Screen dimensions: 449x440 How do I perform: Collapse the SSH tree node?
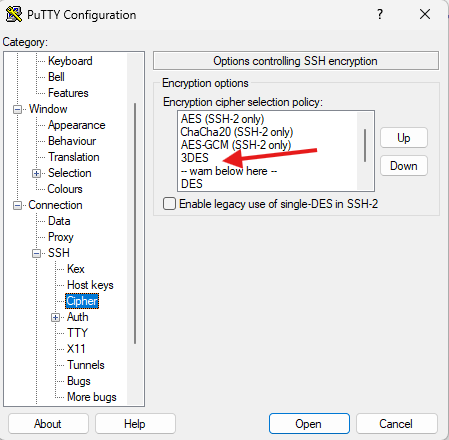click(x=36, y=253)
